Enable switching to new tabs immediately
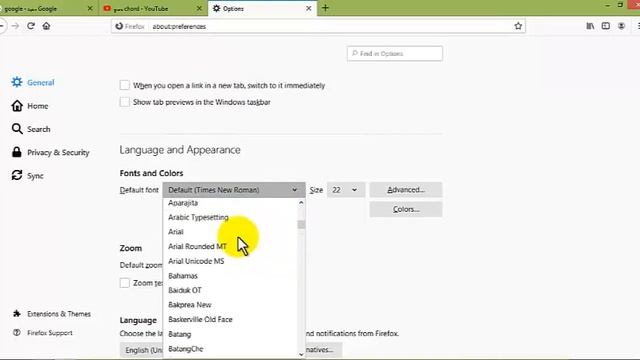Viewport: 640px width, 360px height. tap(124, 85)
